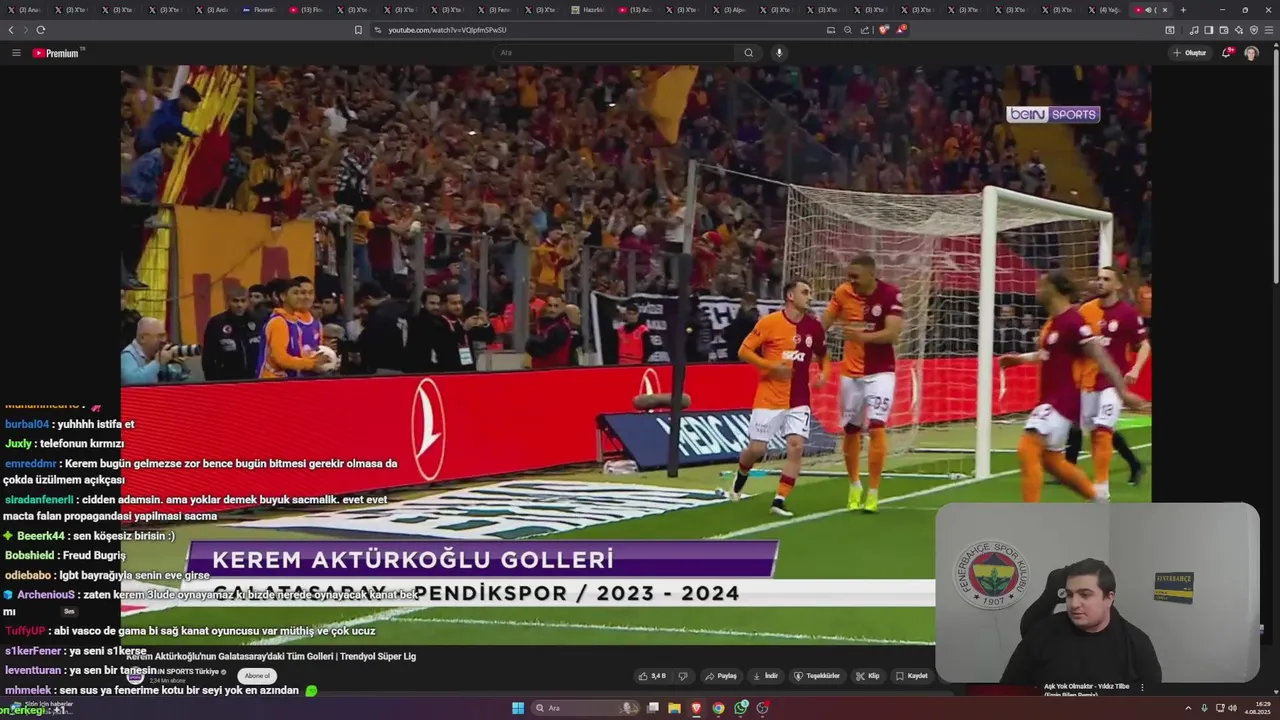Click chat username ArcheniouS
1280x720 pixels.
46,594
